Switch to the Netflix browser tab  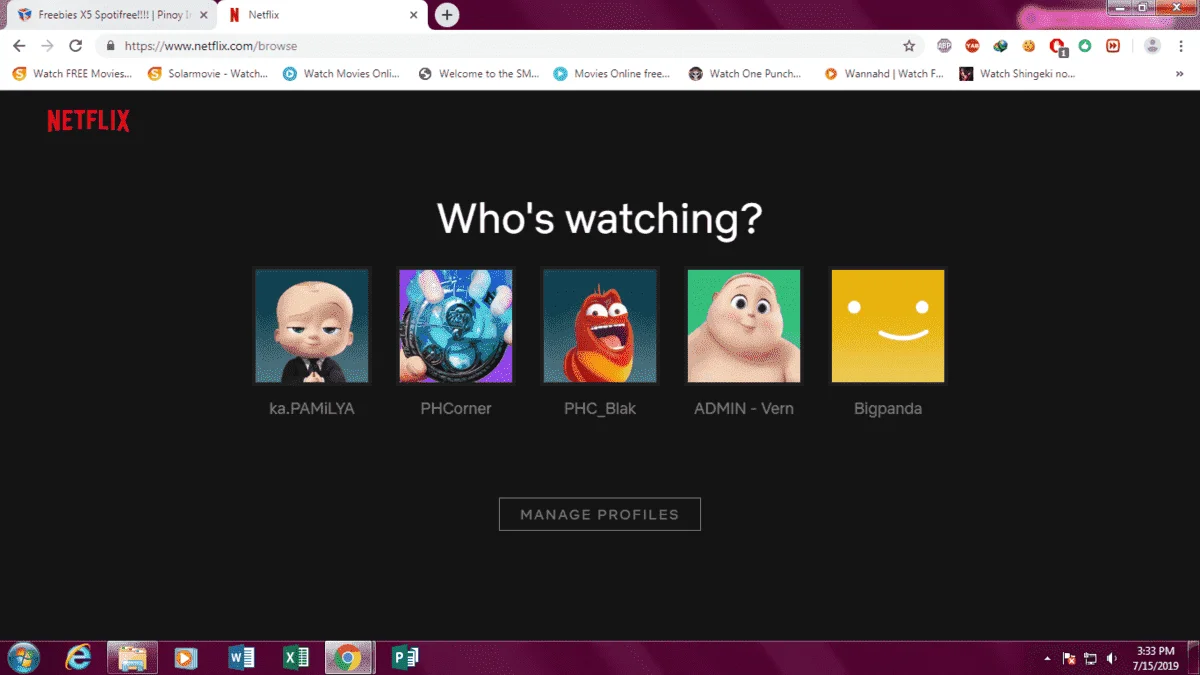(320, 15)
